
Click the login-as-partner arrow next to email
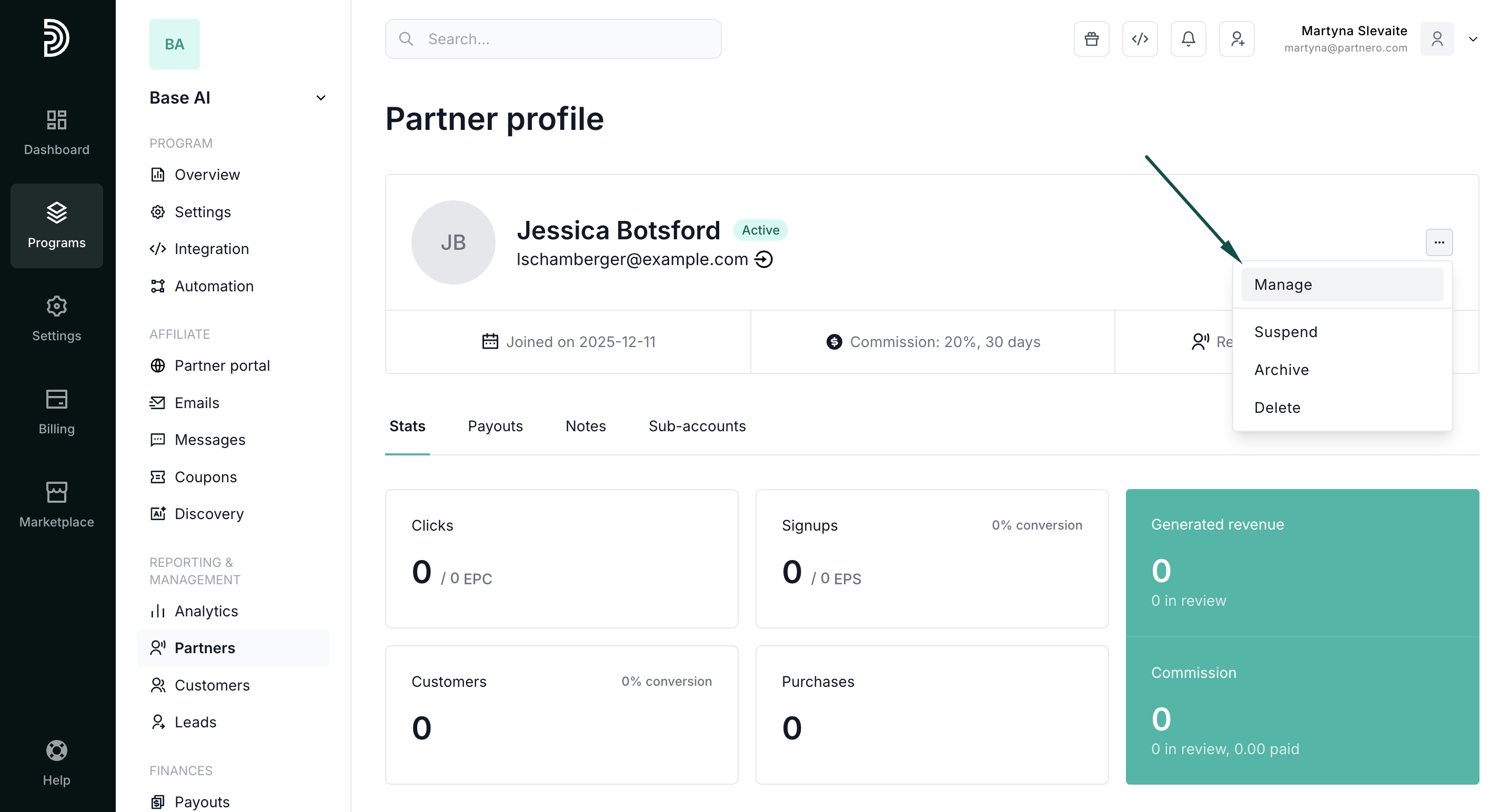click(763, 259)
